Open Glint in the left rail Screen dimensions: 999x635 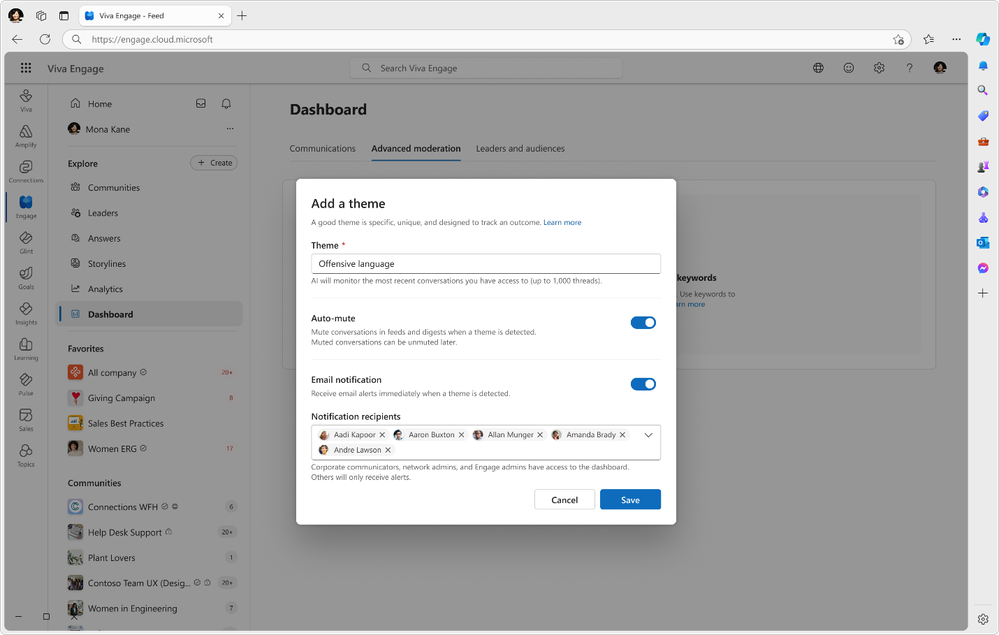(x=25, y=243)
